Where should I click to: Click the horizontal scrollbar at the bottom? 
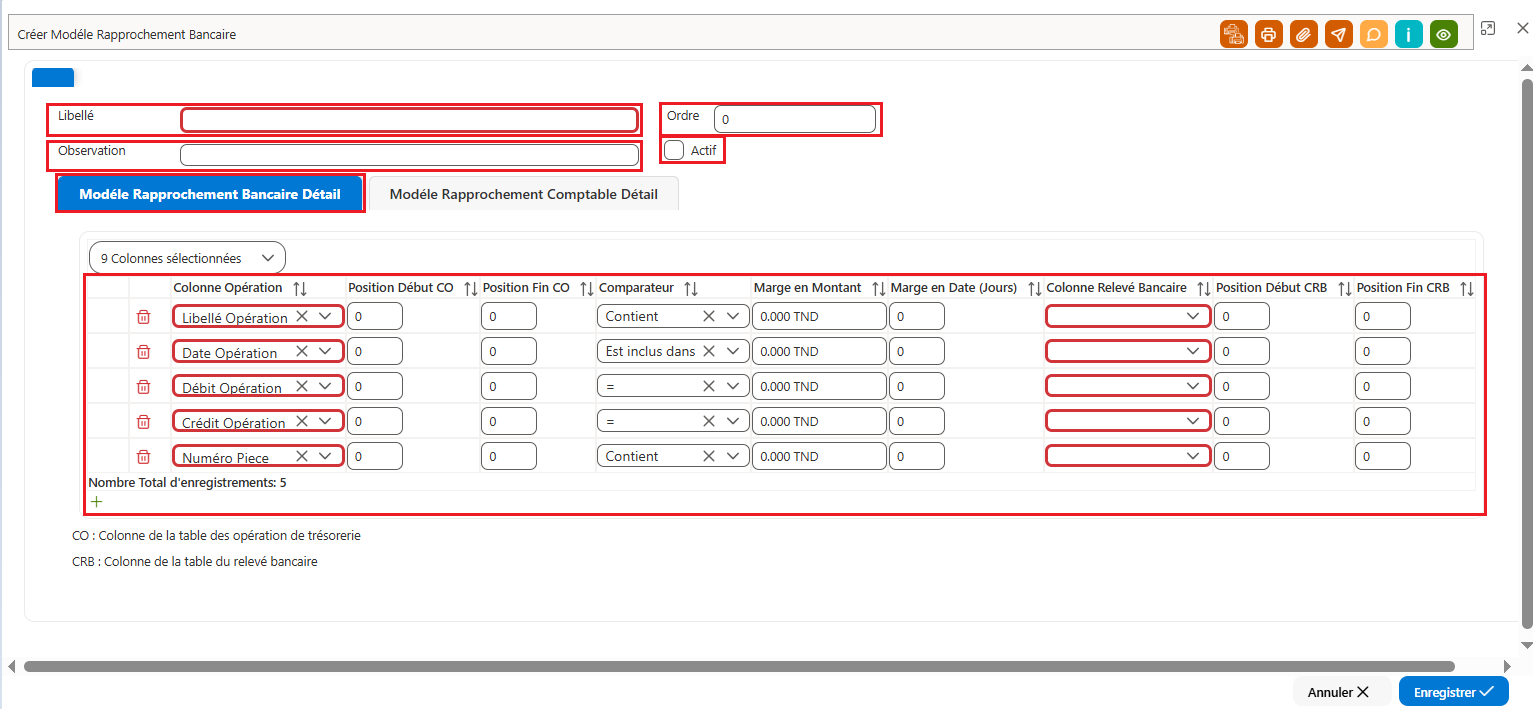[739, 666]
